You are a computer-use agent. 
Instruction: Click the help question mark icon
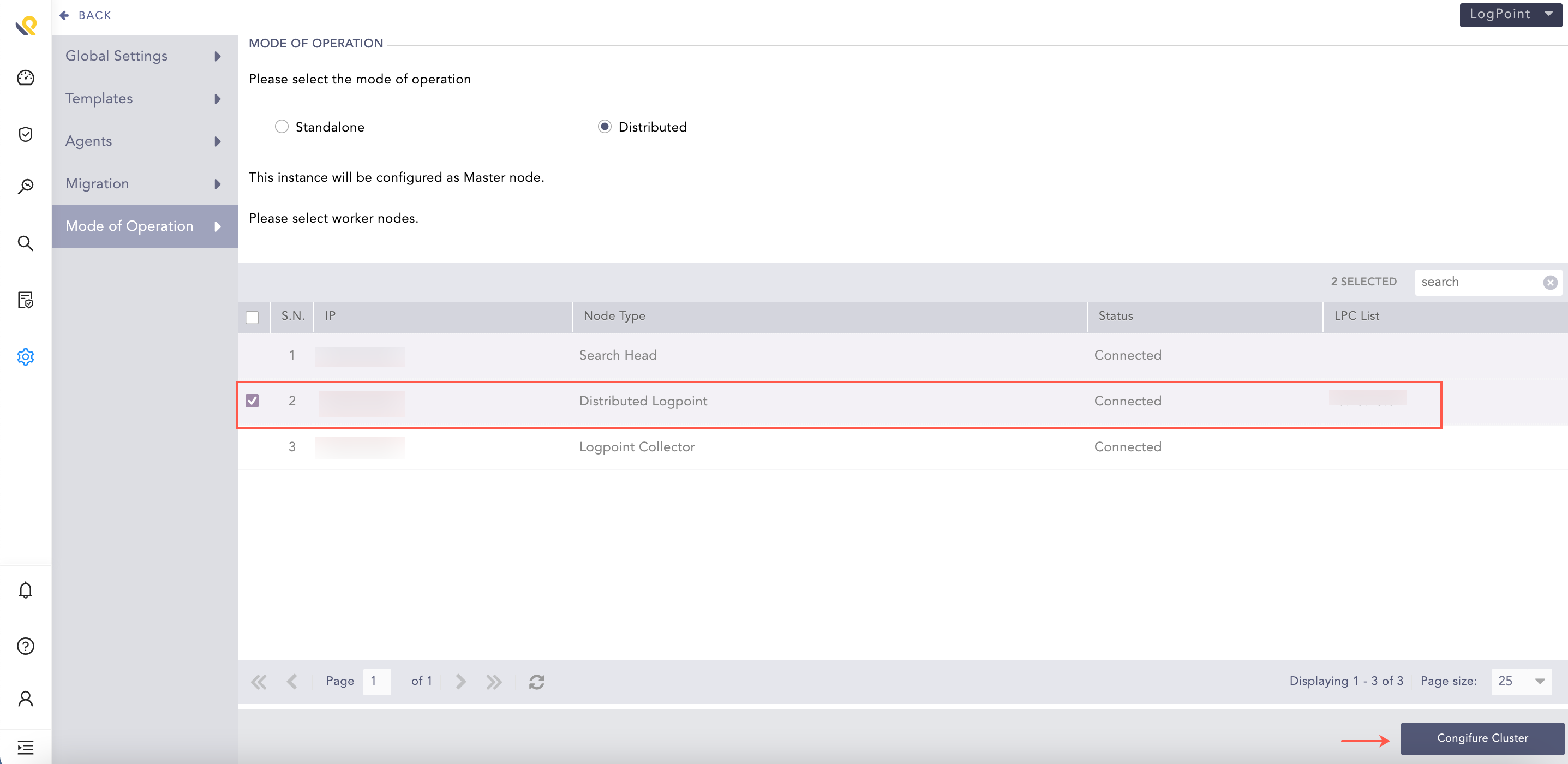pos(26,645)
